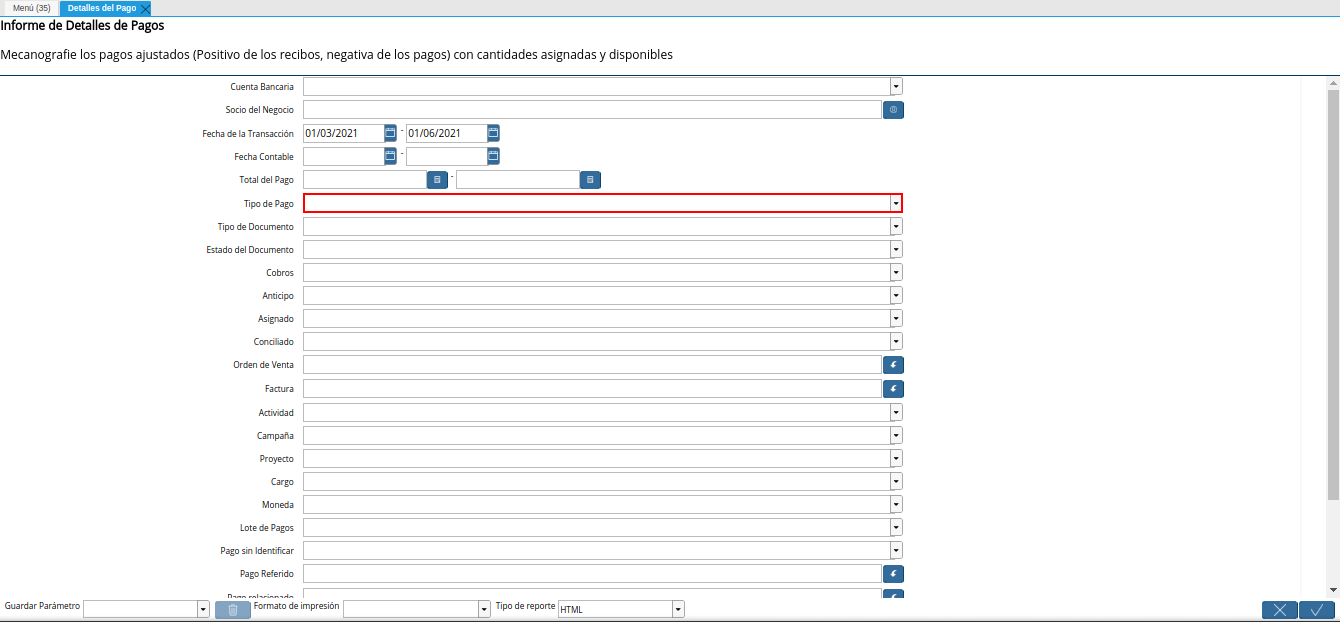Open calendar for Fecha de la Transacción start date
Image resolution: width=1340 pixels, height=622 pixels.
(x=390, y=133)
